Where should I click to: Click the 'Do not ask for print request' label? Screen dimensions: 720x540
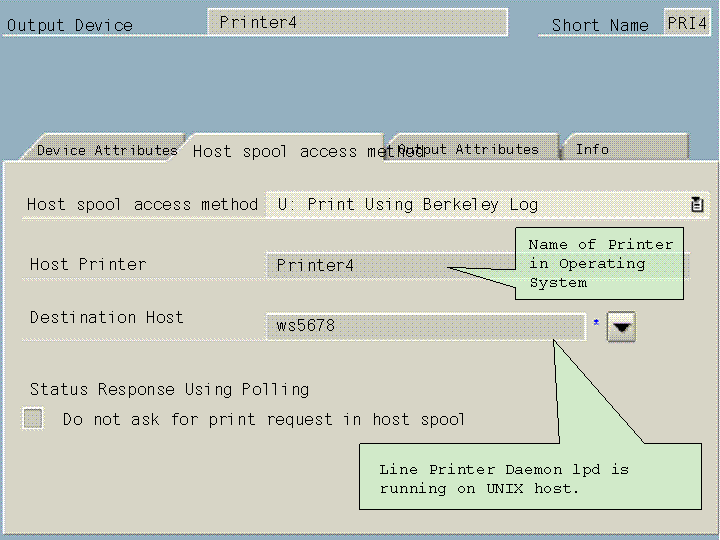tap(264, 419)
